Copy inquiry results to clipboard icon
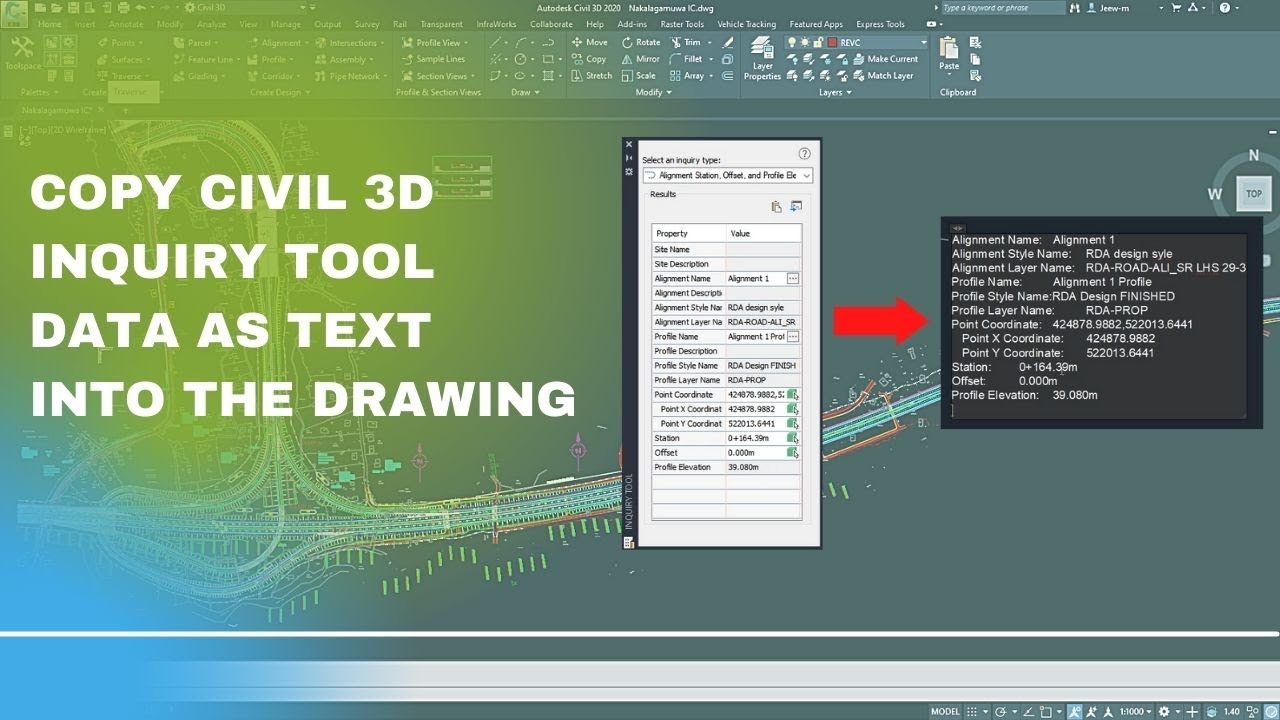 click(776, 207)
